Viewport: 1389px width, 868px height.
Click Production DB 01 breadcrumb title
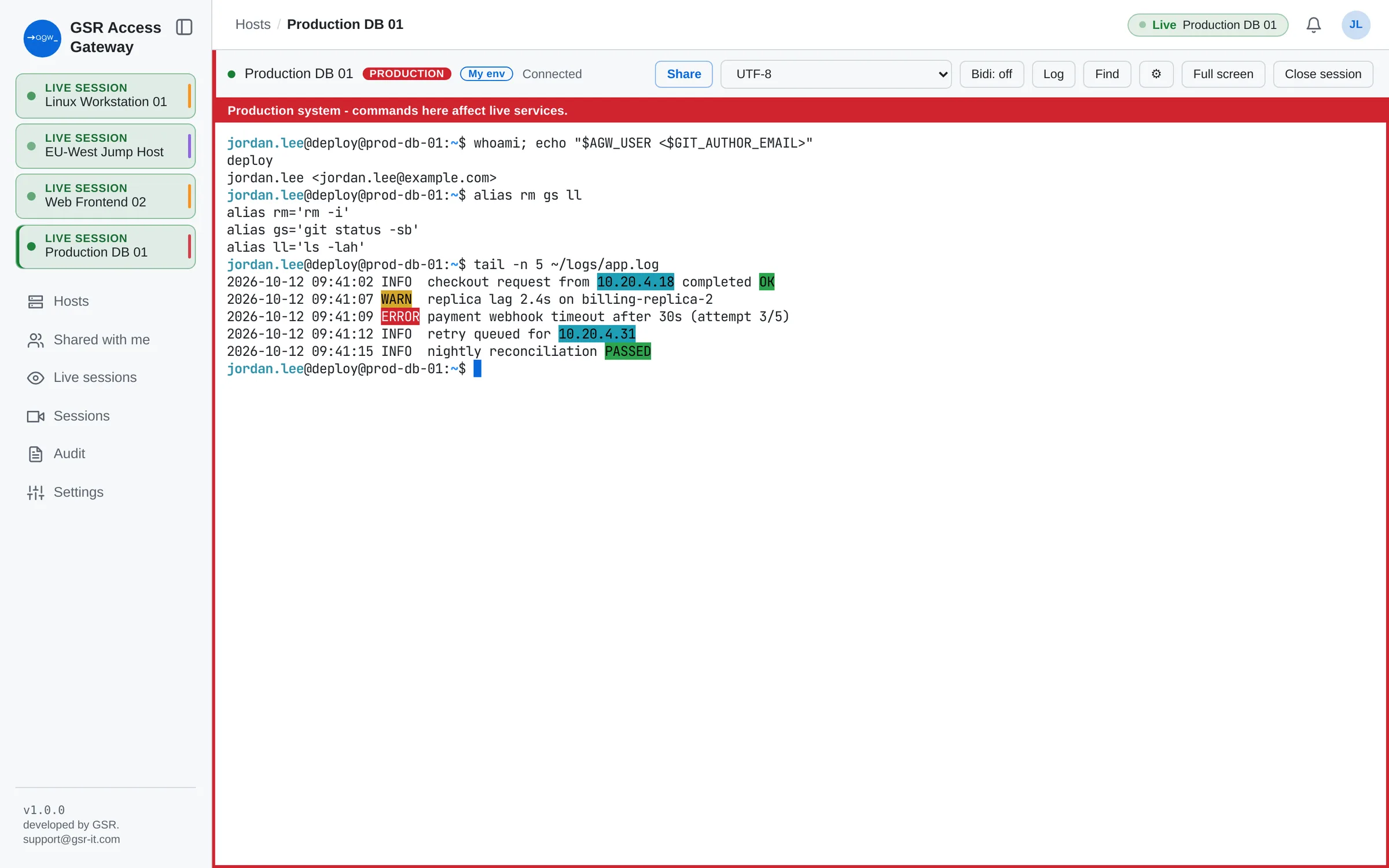point(345,24)
